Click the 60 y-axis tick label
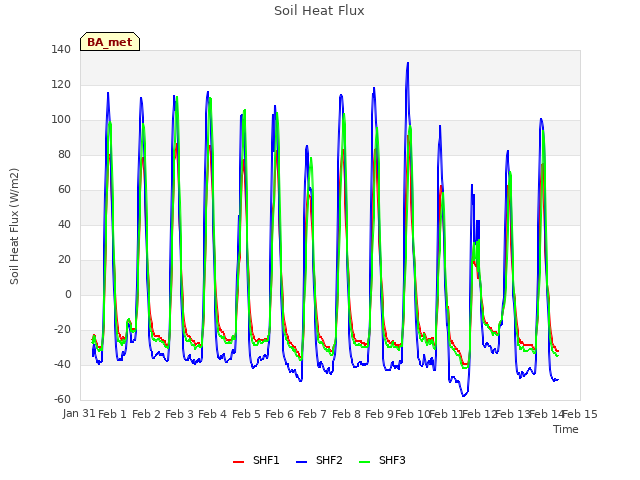 (x=64, y=190)
